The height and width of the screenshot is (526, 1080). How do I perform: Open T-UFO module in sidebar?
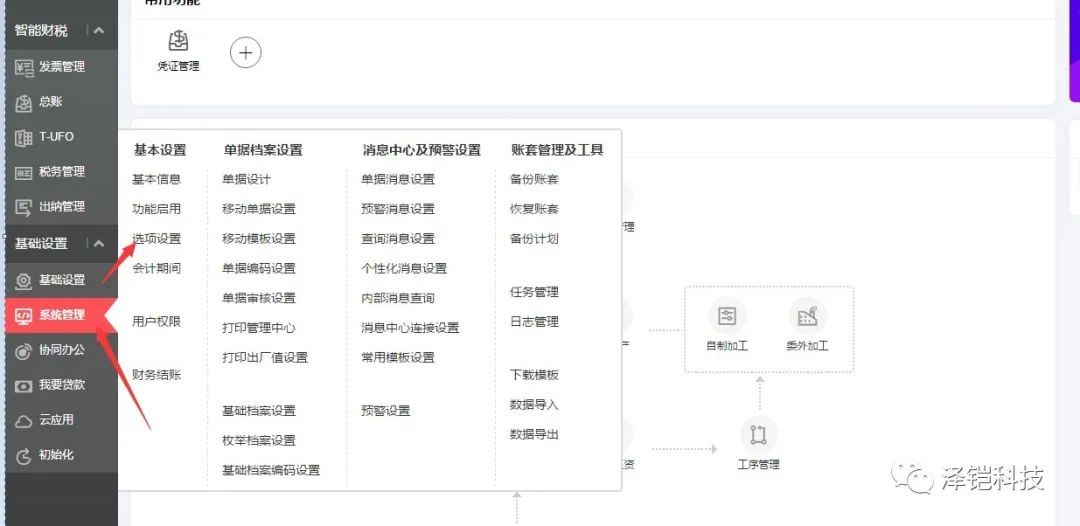click(56, 137)
